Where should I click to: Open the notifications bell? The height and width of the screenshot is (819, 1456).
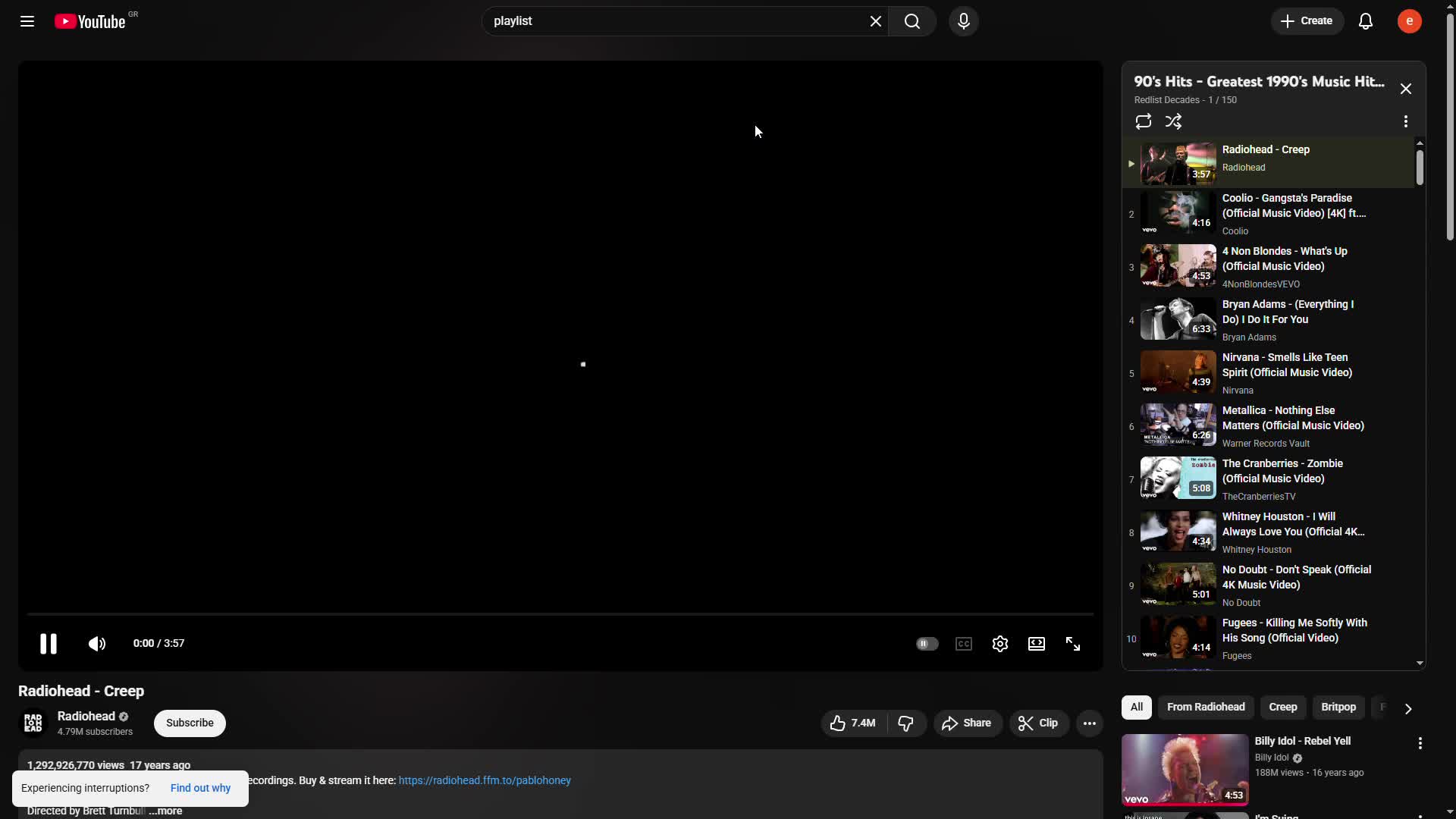1365,21
